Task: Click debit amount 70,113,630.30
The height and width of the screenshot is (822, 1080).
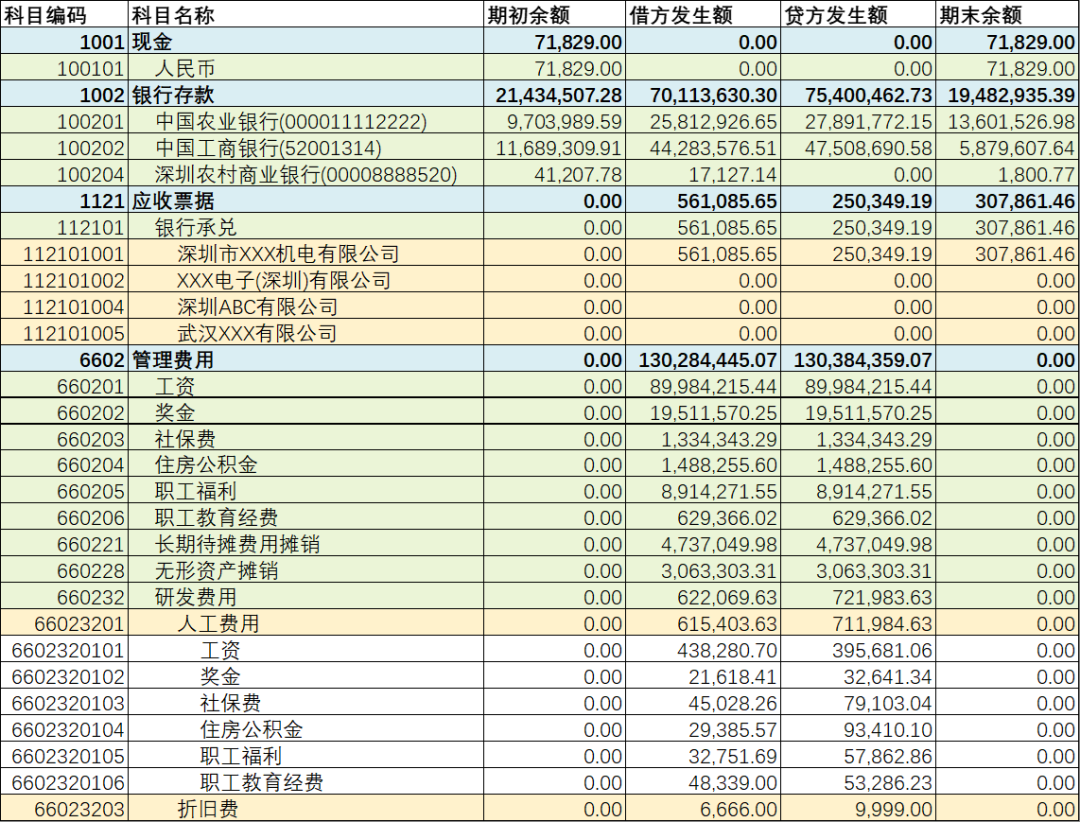Action: click(x=703, y=94)
